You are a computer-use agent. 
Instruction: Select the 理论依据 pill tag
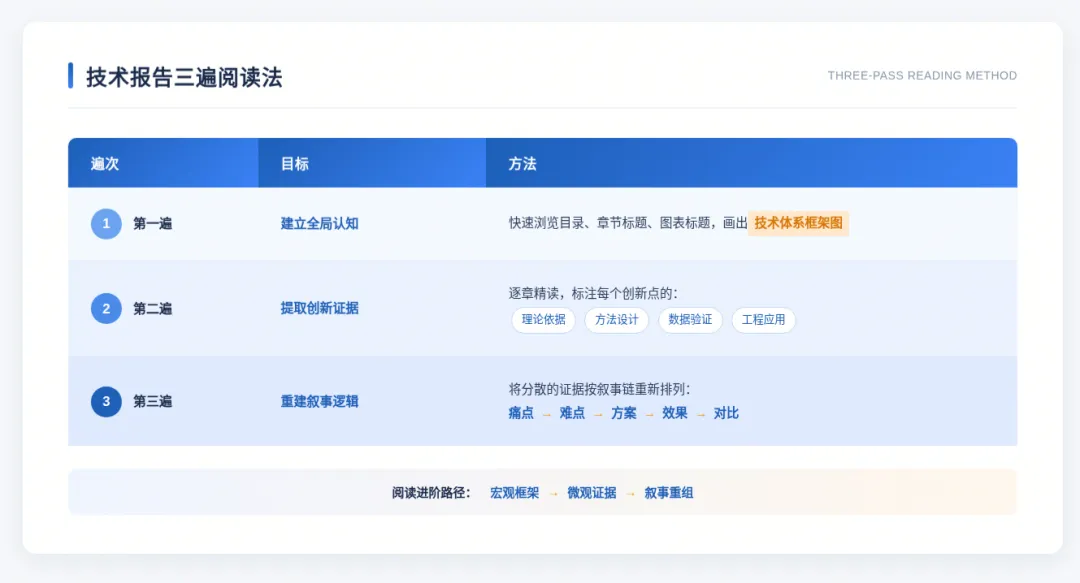[543, 320]
